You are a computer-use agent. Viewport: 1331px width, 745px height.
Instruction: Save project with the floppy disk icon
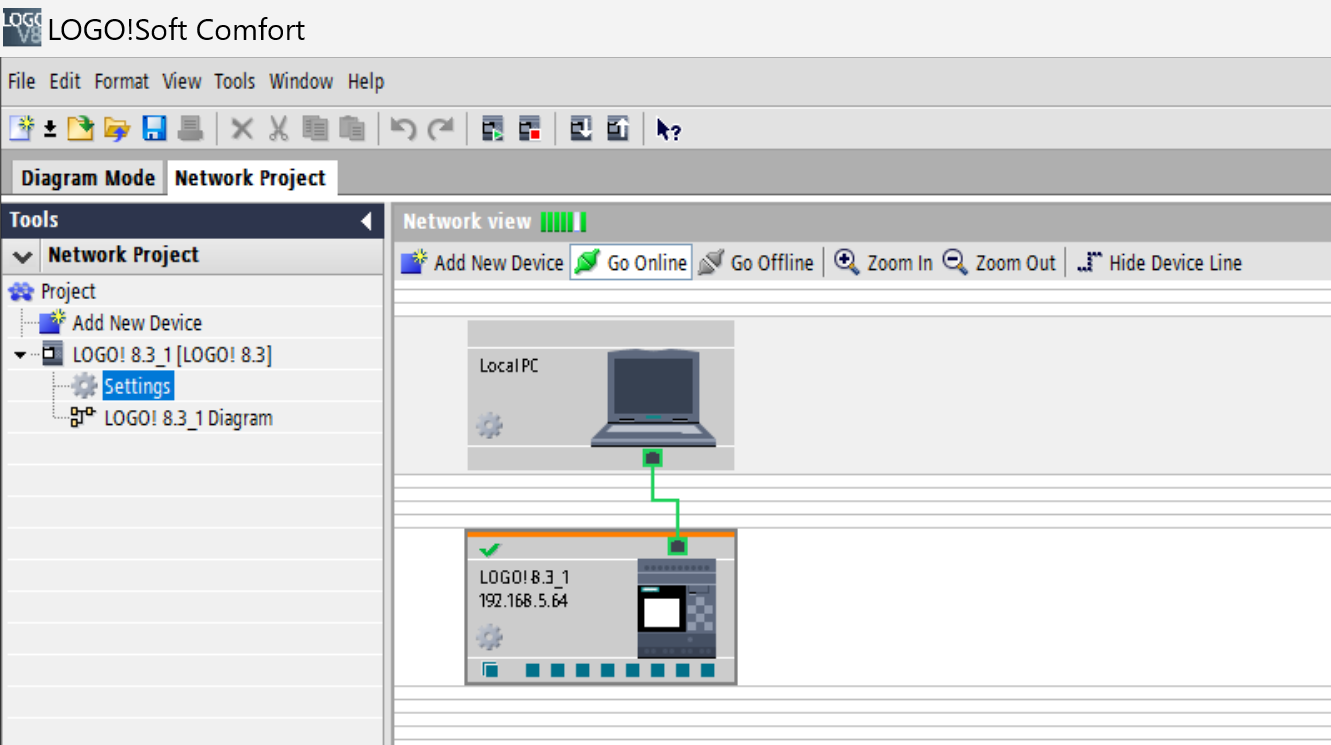coord(154,128)
